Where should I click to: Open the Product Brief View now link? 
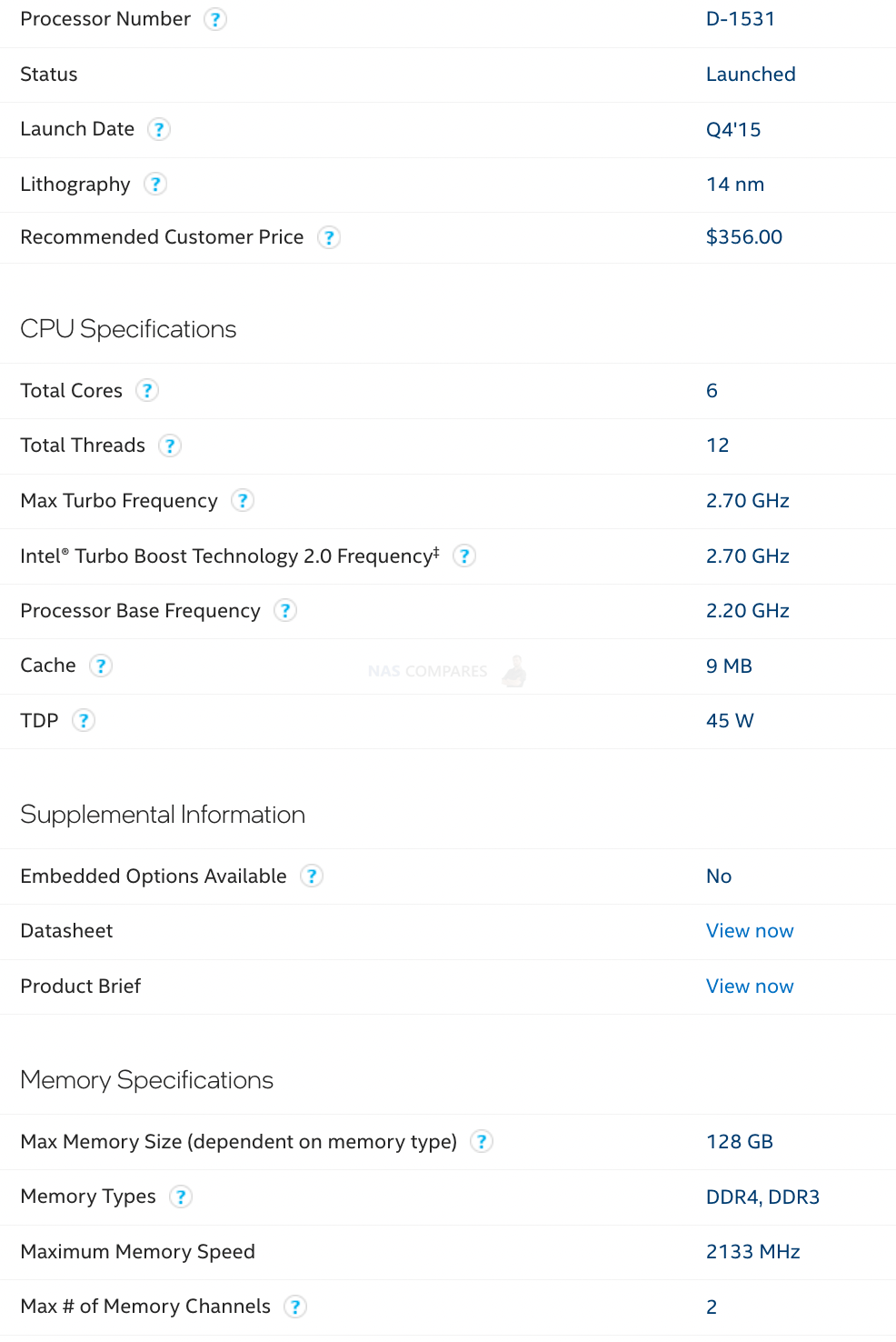pyautogui.click(x=750, y=986)
